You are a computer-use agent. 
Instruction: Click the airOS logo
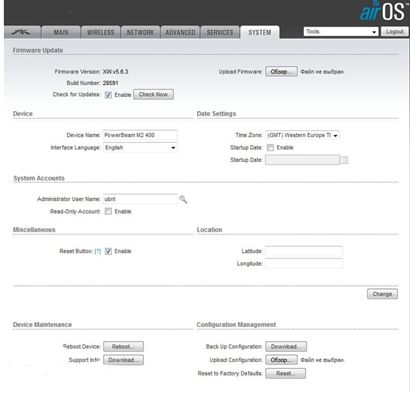pyautogui.click(x=383, y=12)
